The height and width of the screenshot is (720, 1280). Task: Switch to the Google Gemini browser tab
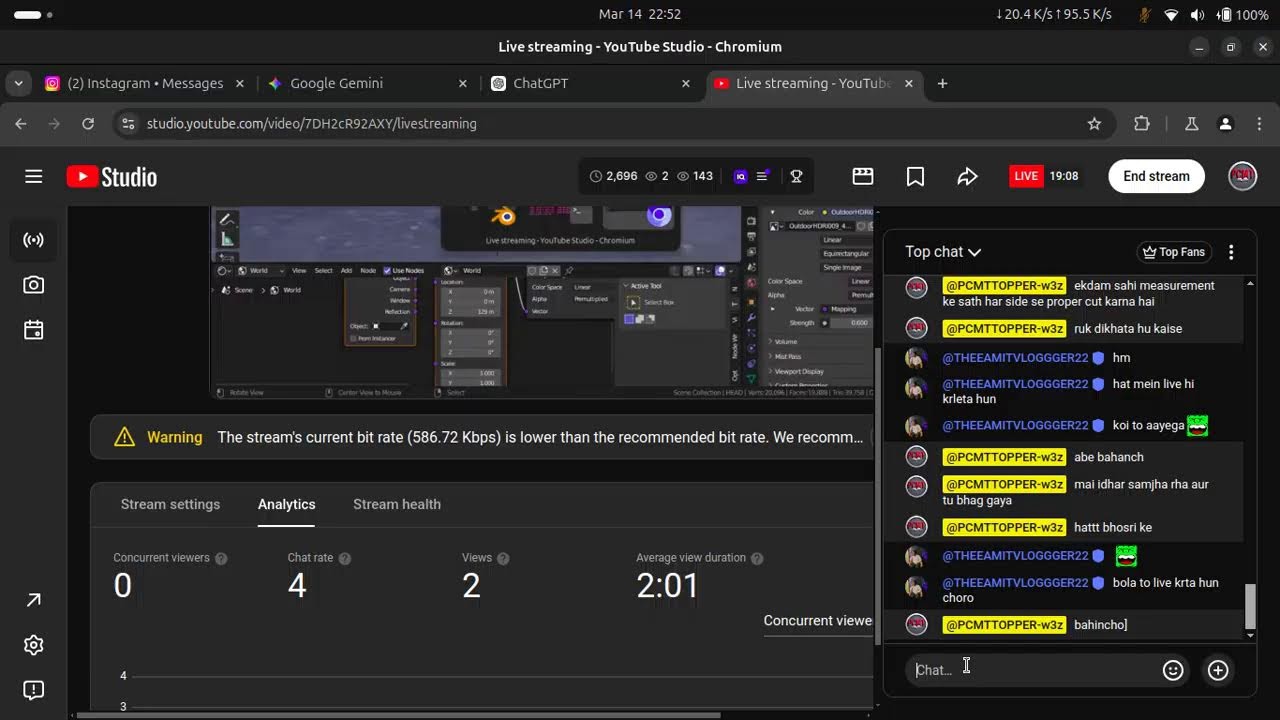click(368, 84)
